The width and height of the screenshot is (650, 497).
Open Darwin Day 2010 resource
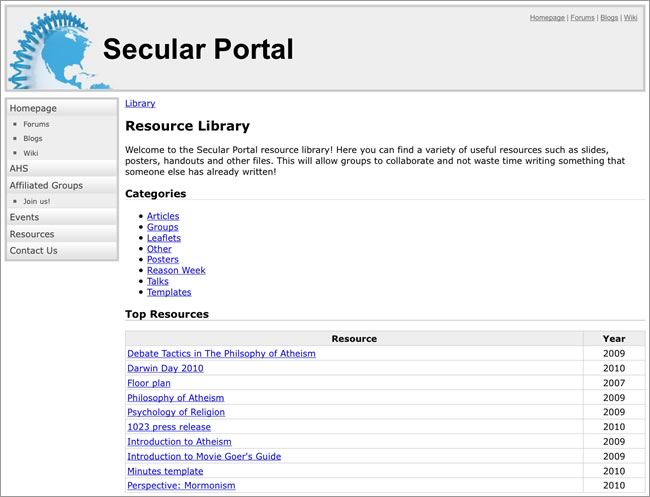(x=165, y=368)
